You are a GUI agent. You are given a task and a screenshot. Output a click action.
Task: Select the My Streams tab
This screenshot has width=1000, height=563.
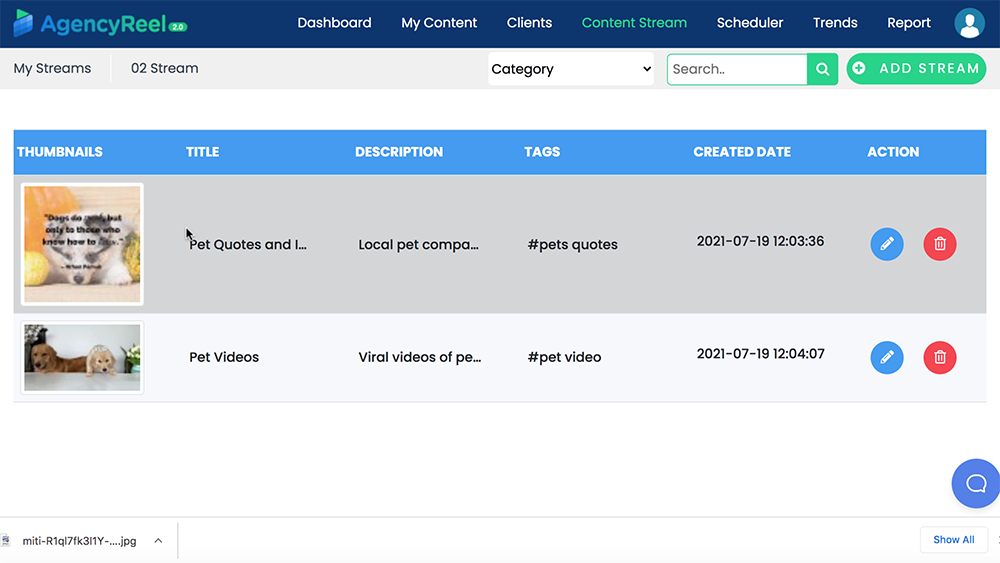[52, 69]
